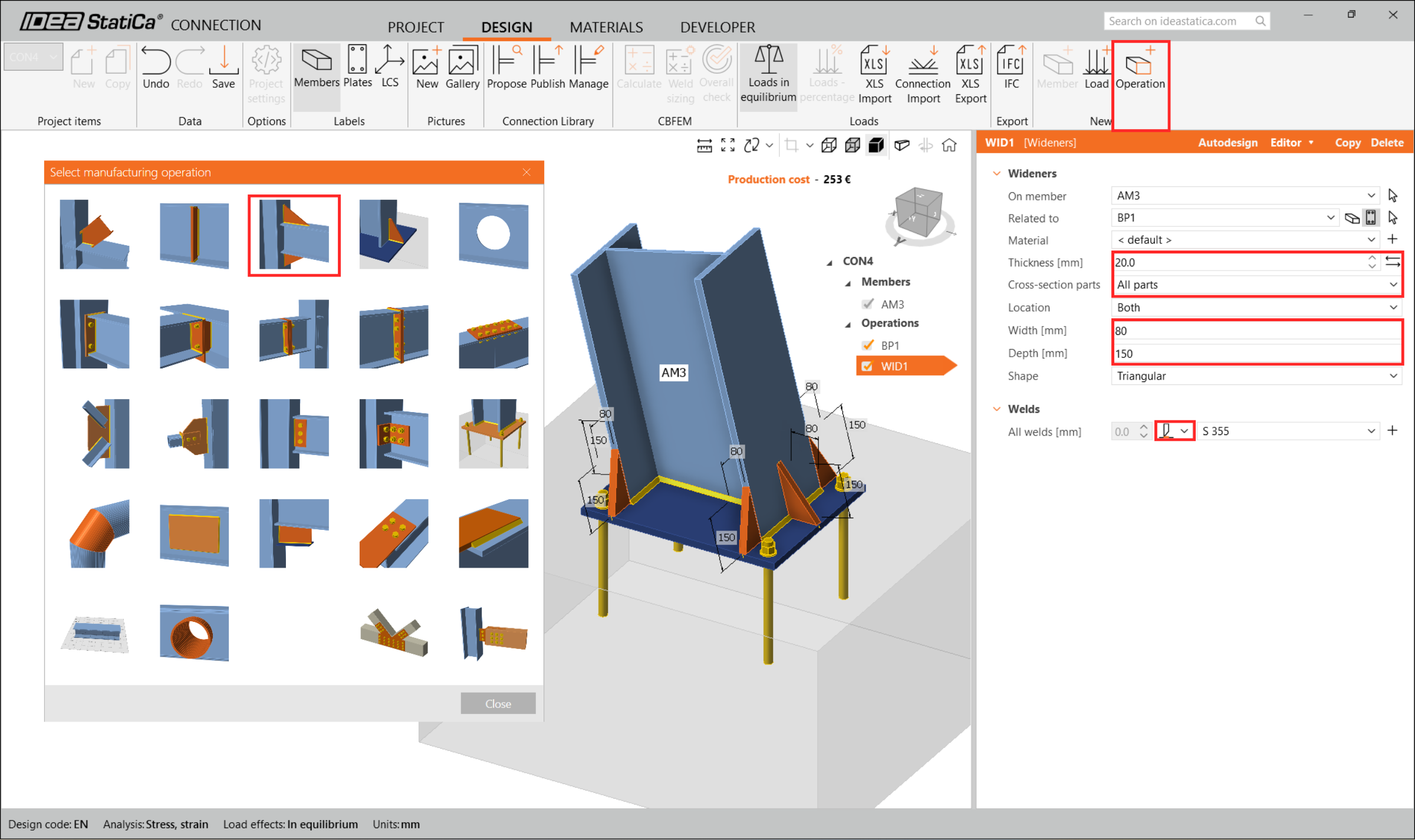This screenshot has width=1415, height=840.
Task: Click the Width [mm] input field
Action: click(1256, 331)
